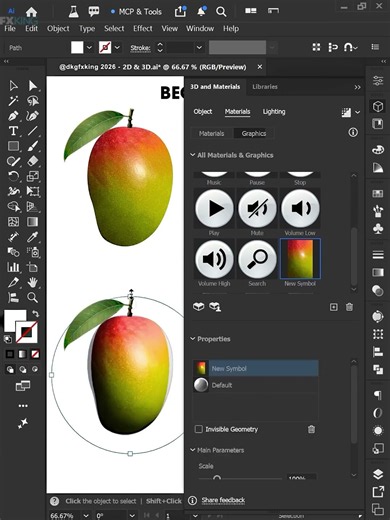Collapse the Properties section
This screenshot has height=520, width=390.
point(193,339)
